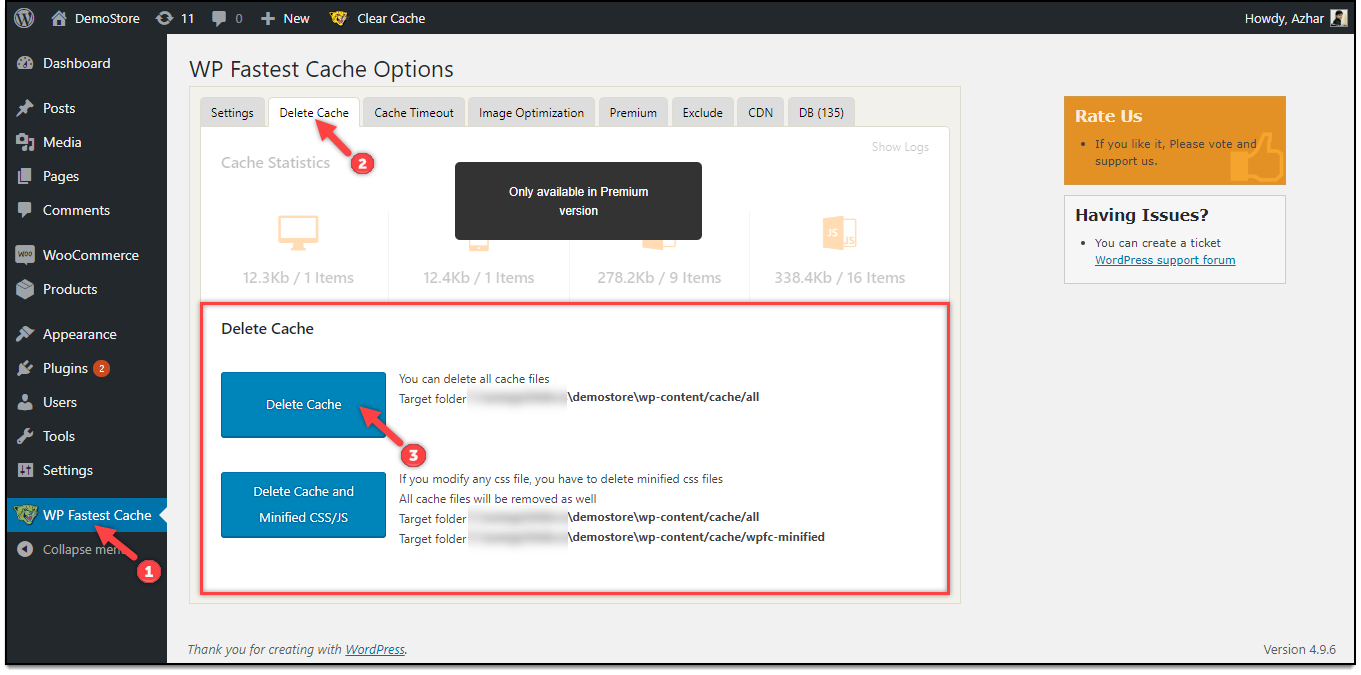Click the Show Logs link
This screenshot has width=1361, height=675.
(x=900, y=146)
